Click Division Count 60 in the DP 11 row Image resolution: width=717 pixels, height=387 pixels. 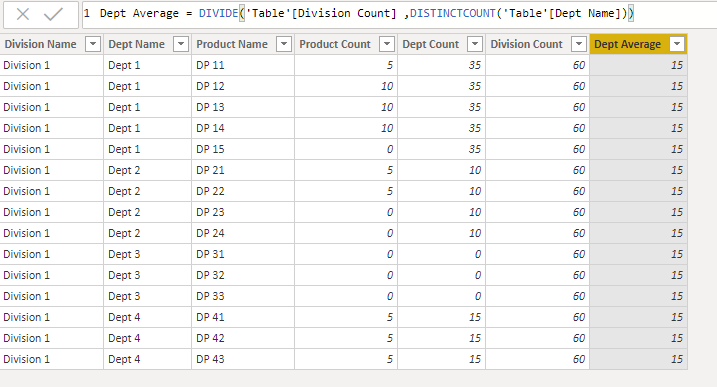pos(537,65)
